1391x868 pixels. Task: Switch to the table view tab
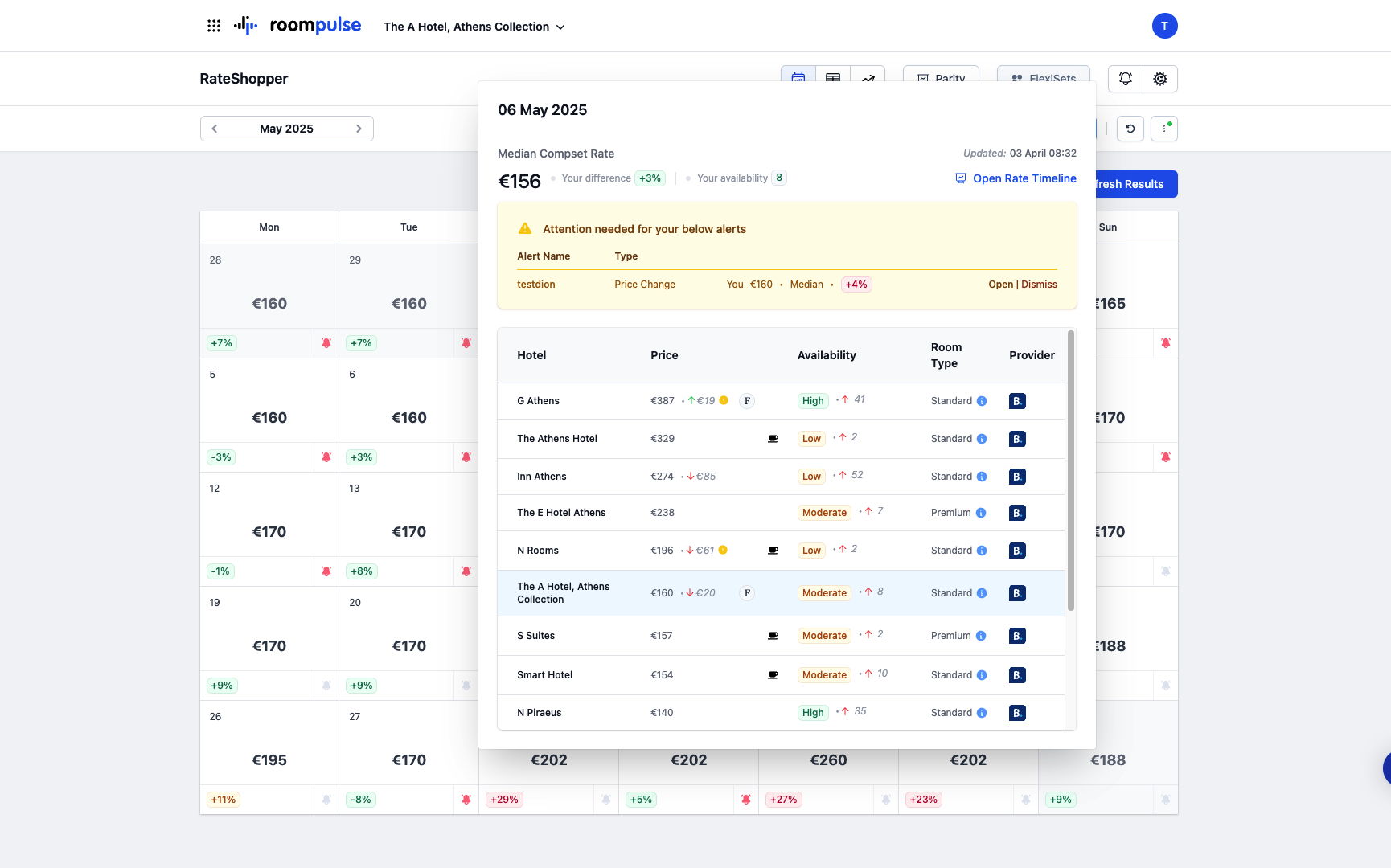point(833,78)
